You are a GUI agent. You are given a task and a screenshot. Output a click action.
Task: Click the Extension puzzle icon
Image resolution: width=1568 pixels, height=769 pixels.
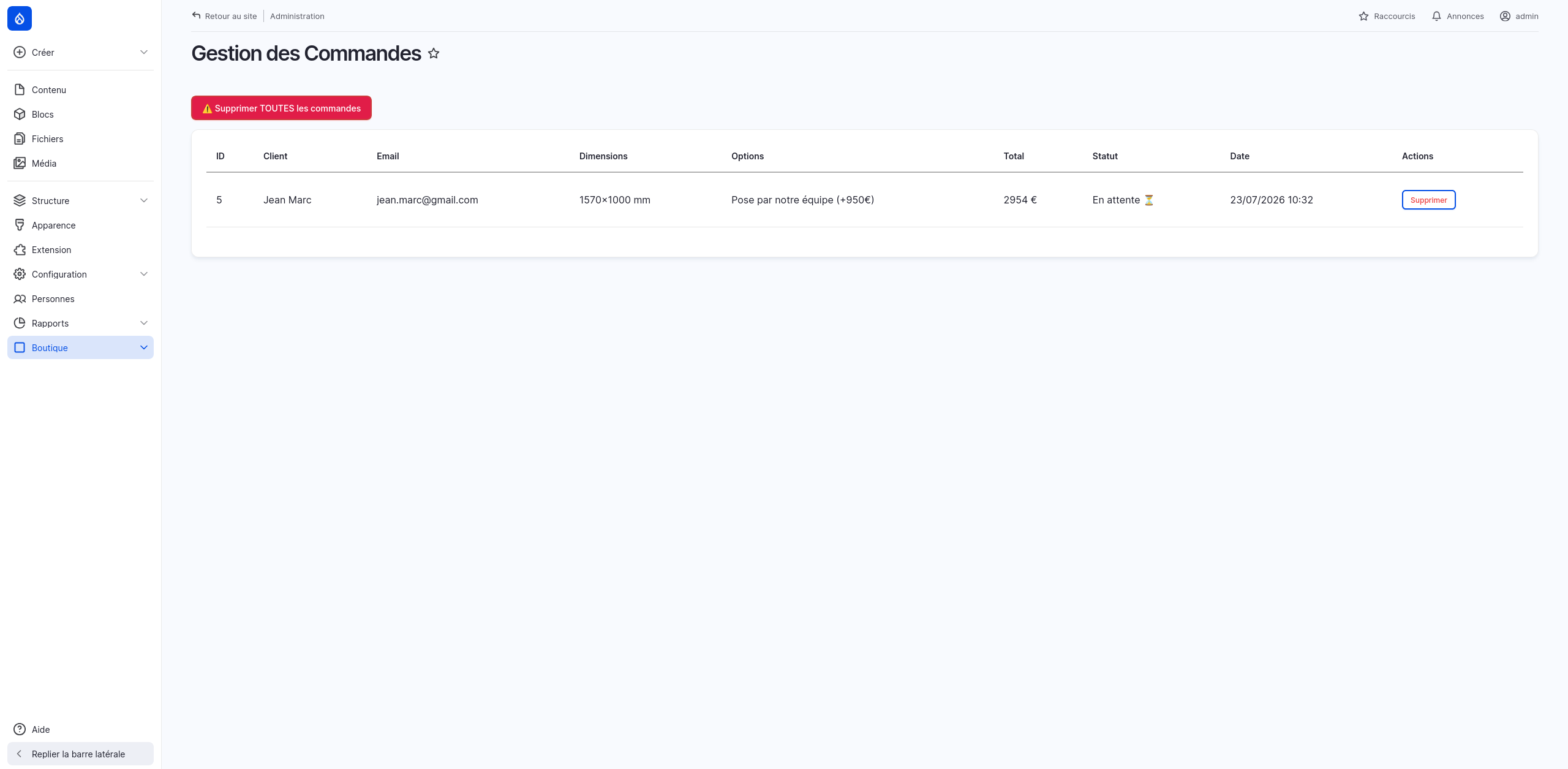point(20,249)
